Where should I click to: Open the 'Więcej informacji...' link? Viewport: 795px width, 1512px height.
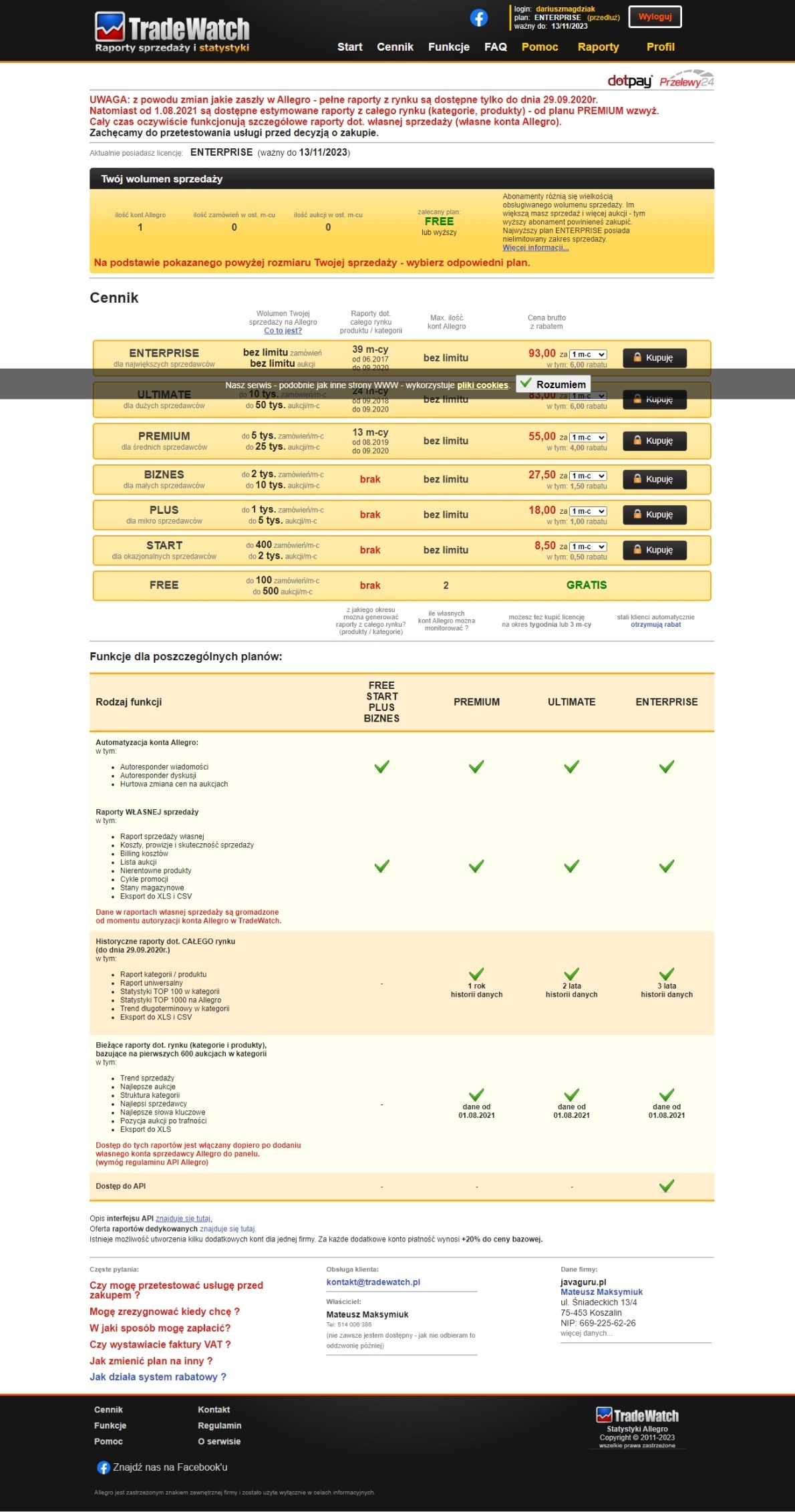click(536, 248)
